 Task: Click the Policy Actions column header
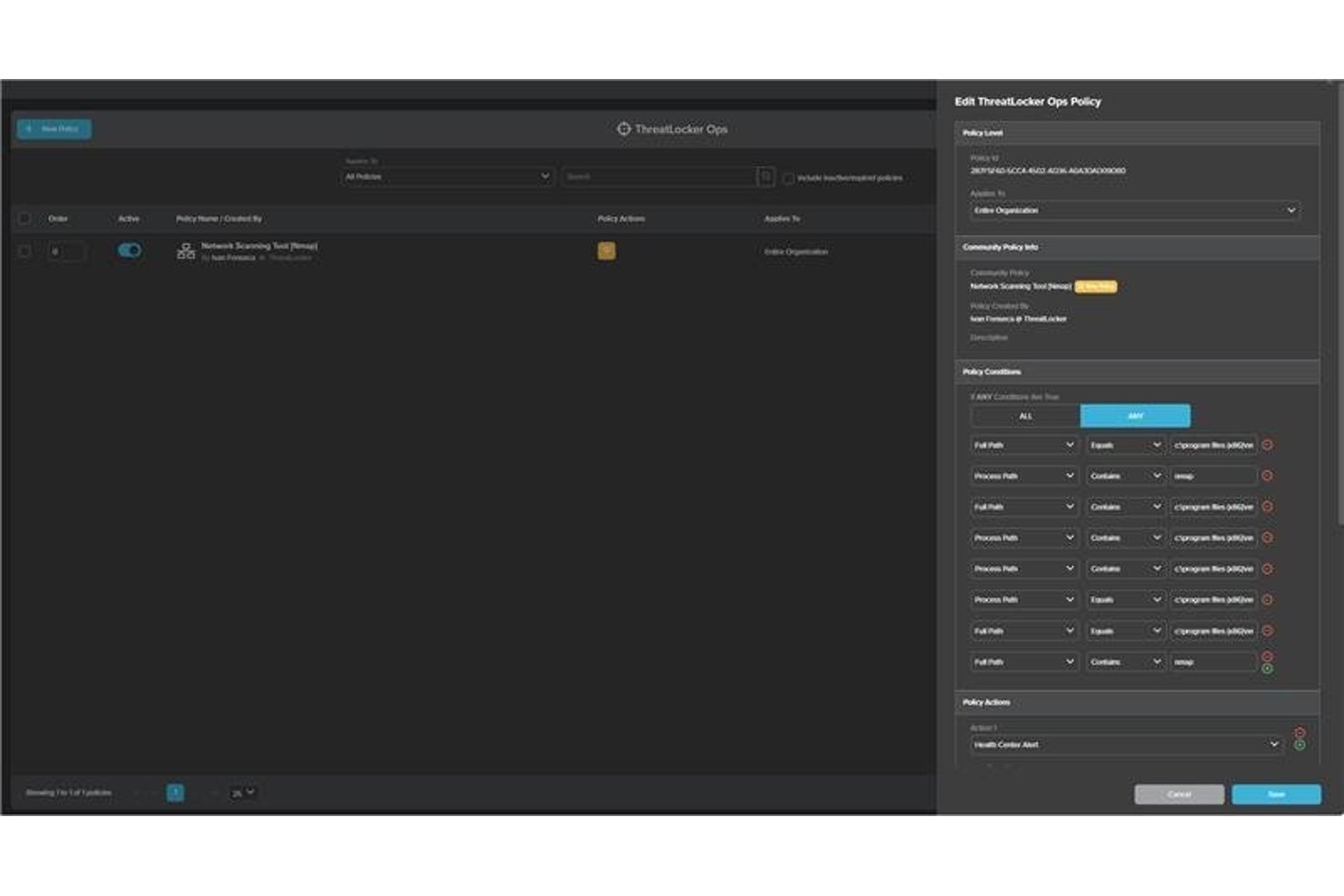pyautogui.click(x=621, y=219)
